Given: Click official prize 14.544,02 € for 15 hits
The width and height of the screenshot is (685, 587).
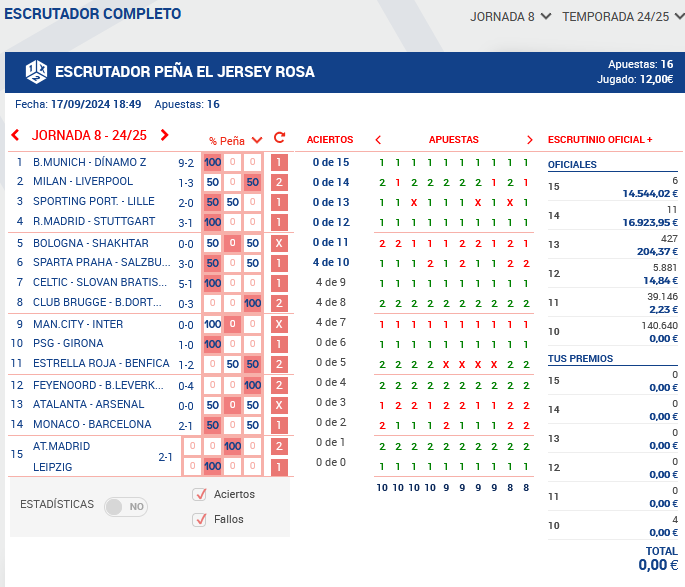Looking at the screenshot, I should point(650,193).
